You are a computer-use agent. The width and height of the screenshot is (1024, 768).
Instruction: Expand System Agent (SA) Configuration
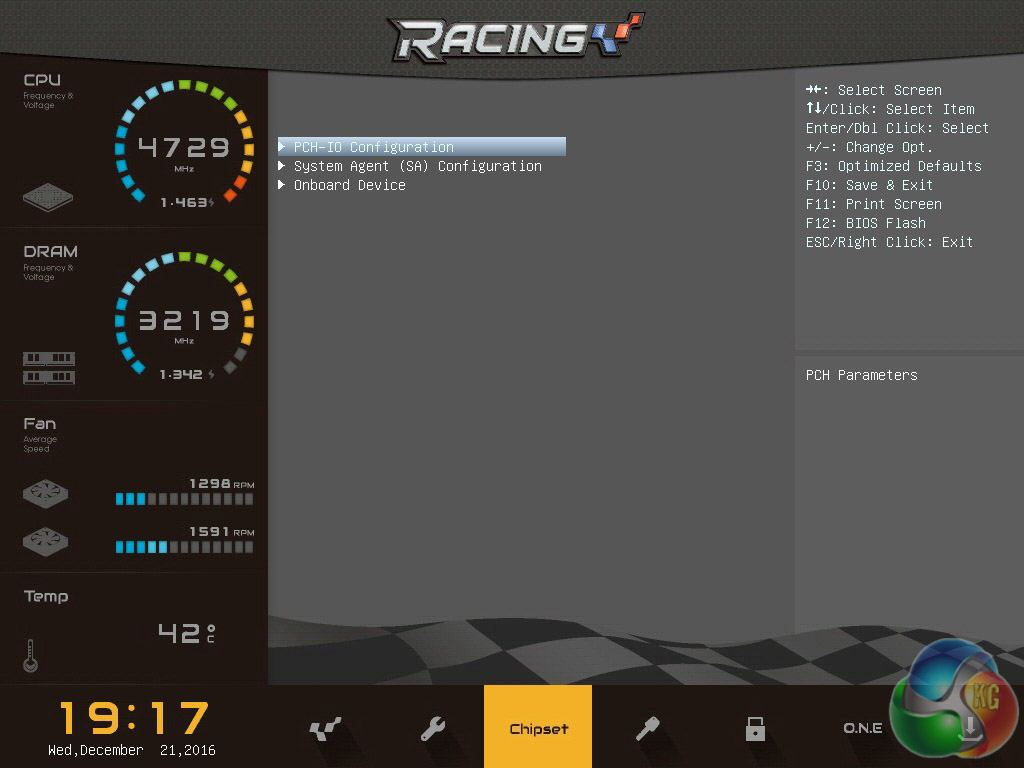(x=416, y=166)
